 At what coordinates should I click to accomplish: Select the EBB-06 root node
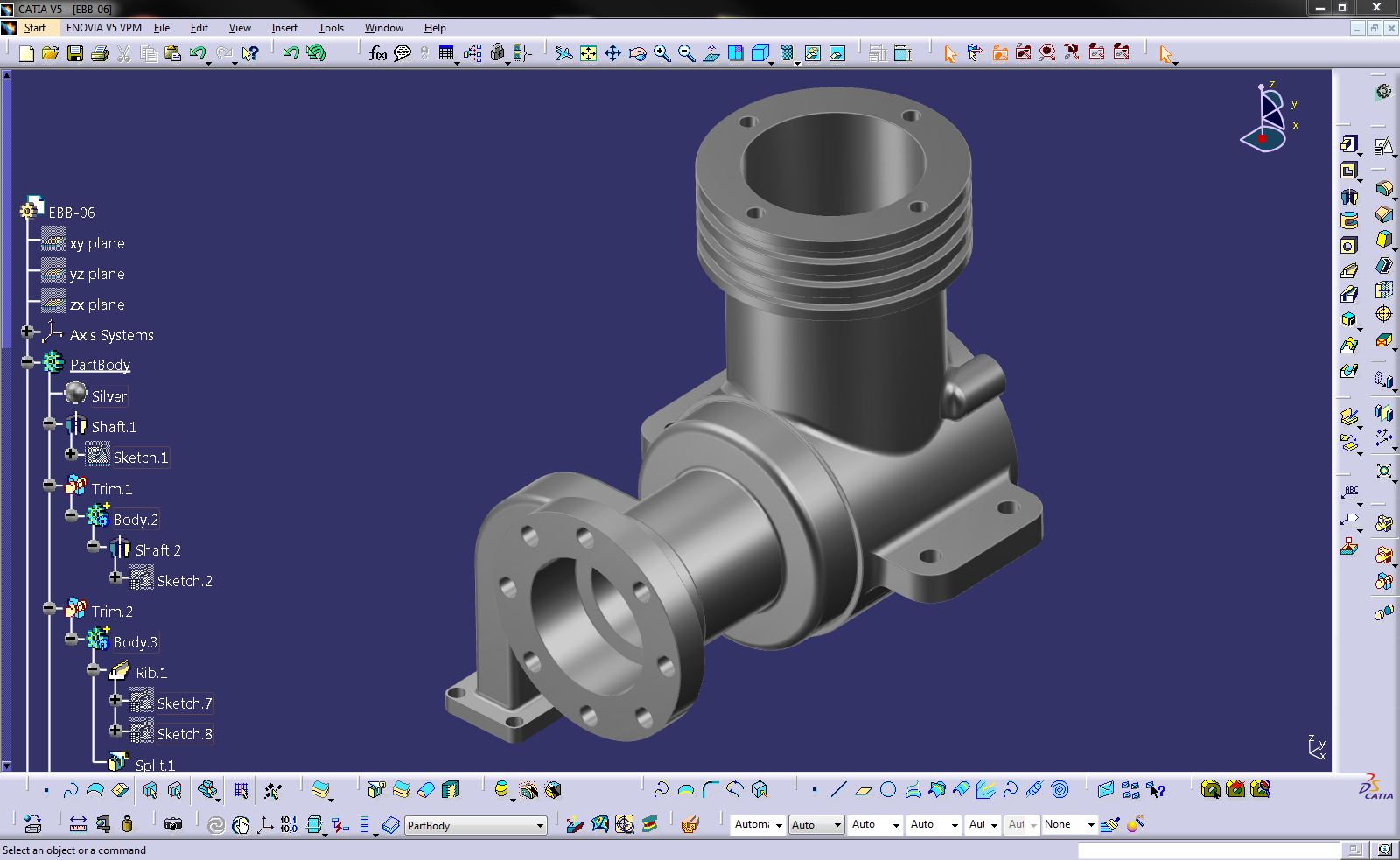pos(72,213)
